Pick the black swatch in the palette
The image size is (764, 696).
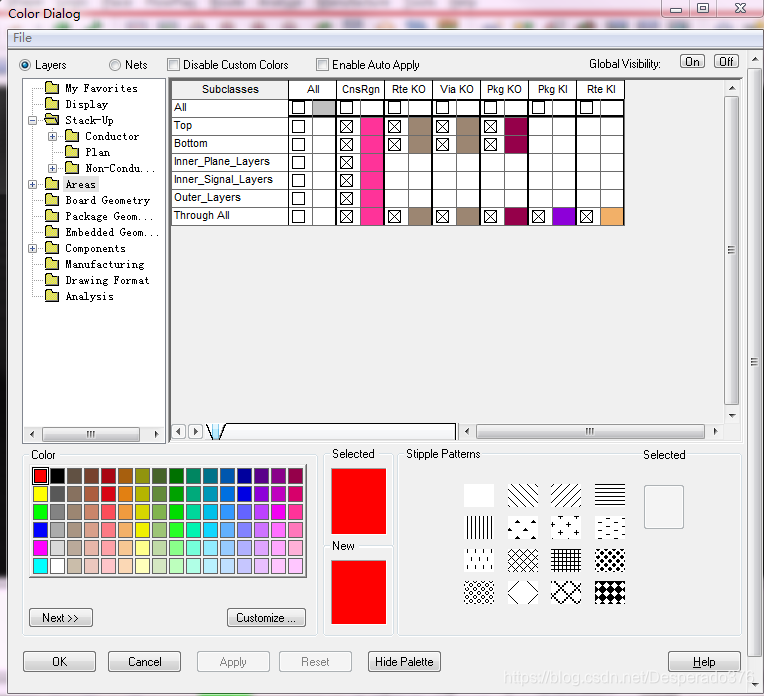(57, 476)
